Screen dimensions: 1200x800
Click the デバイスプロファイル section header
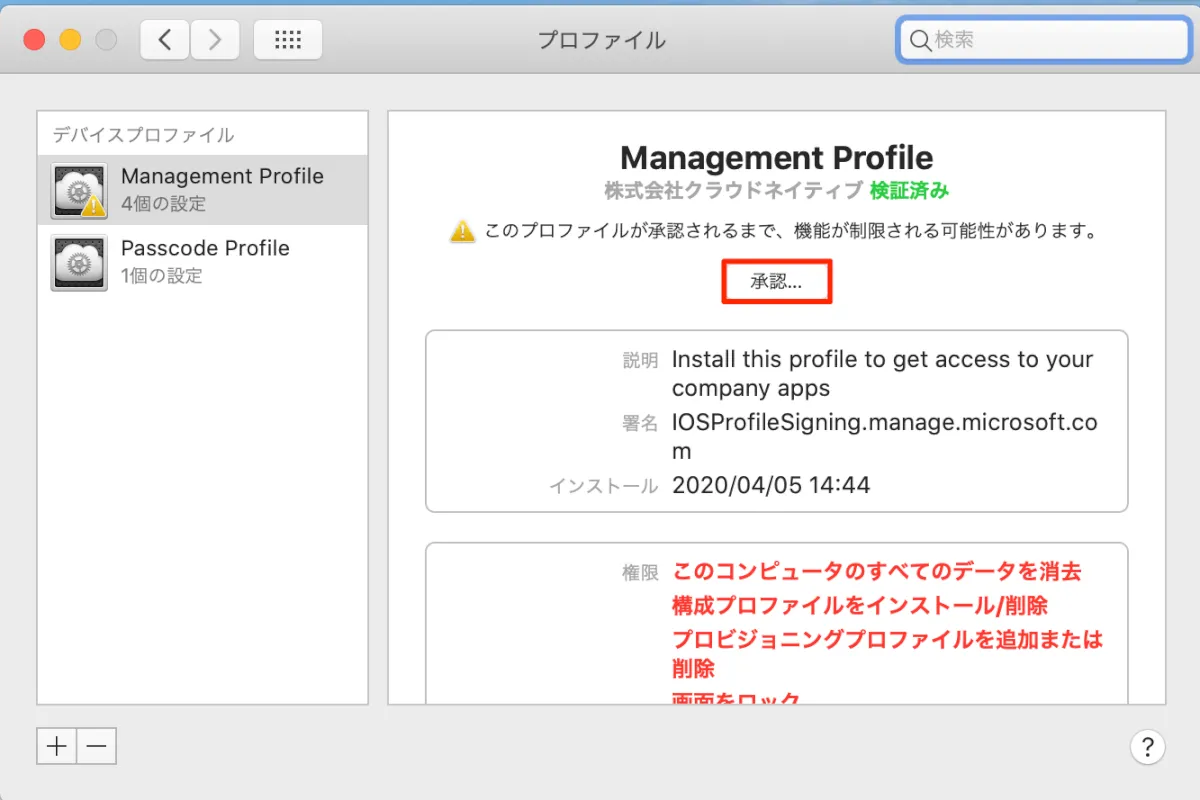pyautogui.click(x=143, y=135)
